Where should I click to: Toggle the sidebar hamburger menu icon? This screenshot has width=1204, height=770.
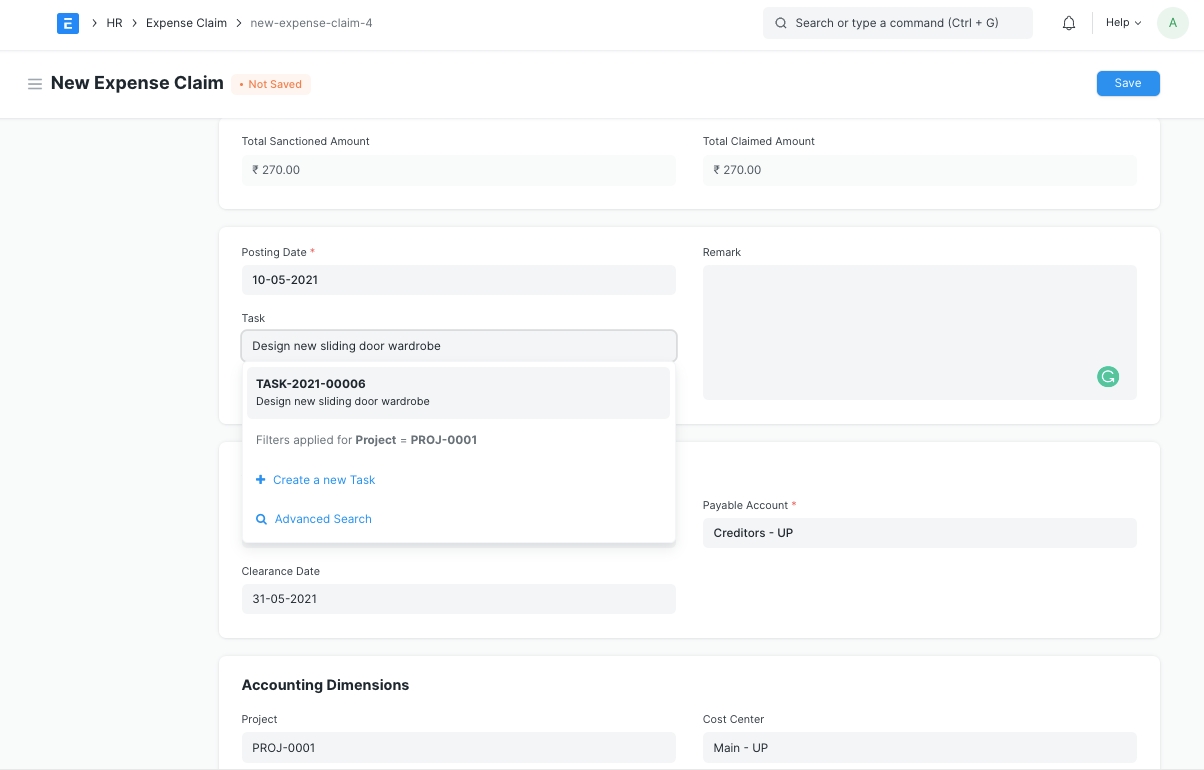click(35, 84)
